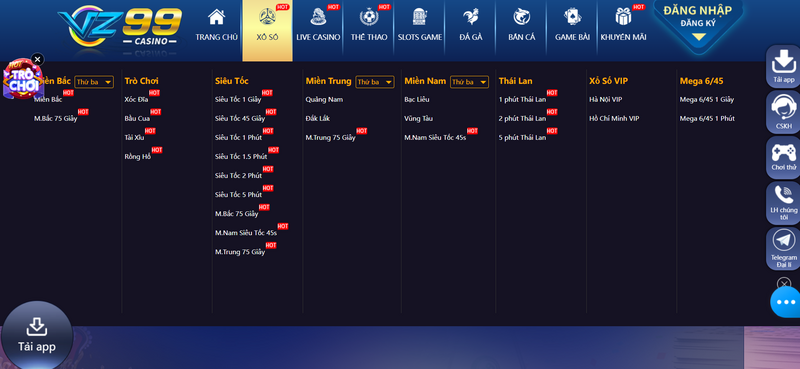
Task: Expand the Miền Bắc day dropdown
Action: (94, 82)
